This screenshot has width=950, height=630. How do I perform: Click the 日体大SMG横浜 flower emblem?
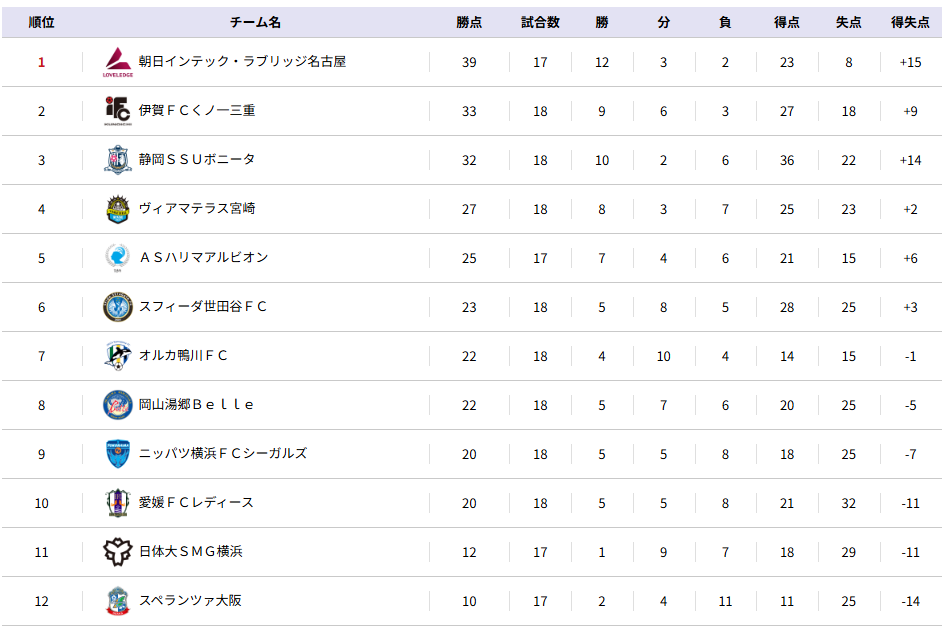click(x=118, y=552)
